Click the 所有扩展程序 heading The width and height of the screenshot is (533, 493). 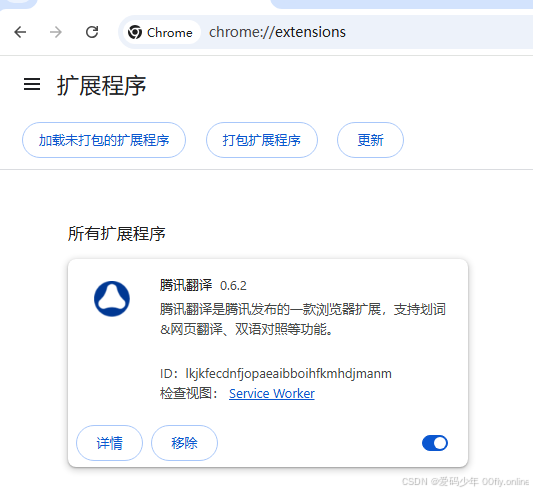coord(117,234)
